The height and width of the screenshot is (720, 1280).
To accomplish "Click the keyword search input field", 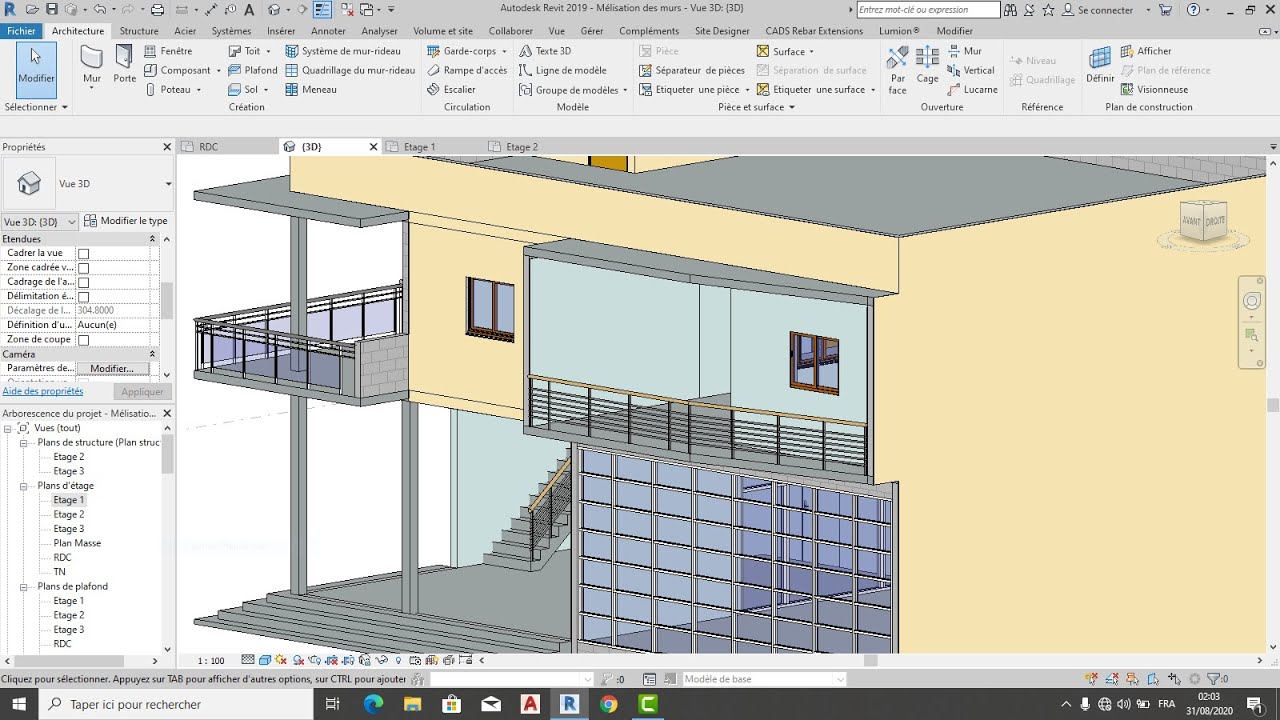I will pos(928,10).
